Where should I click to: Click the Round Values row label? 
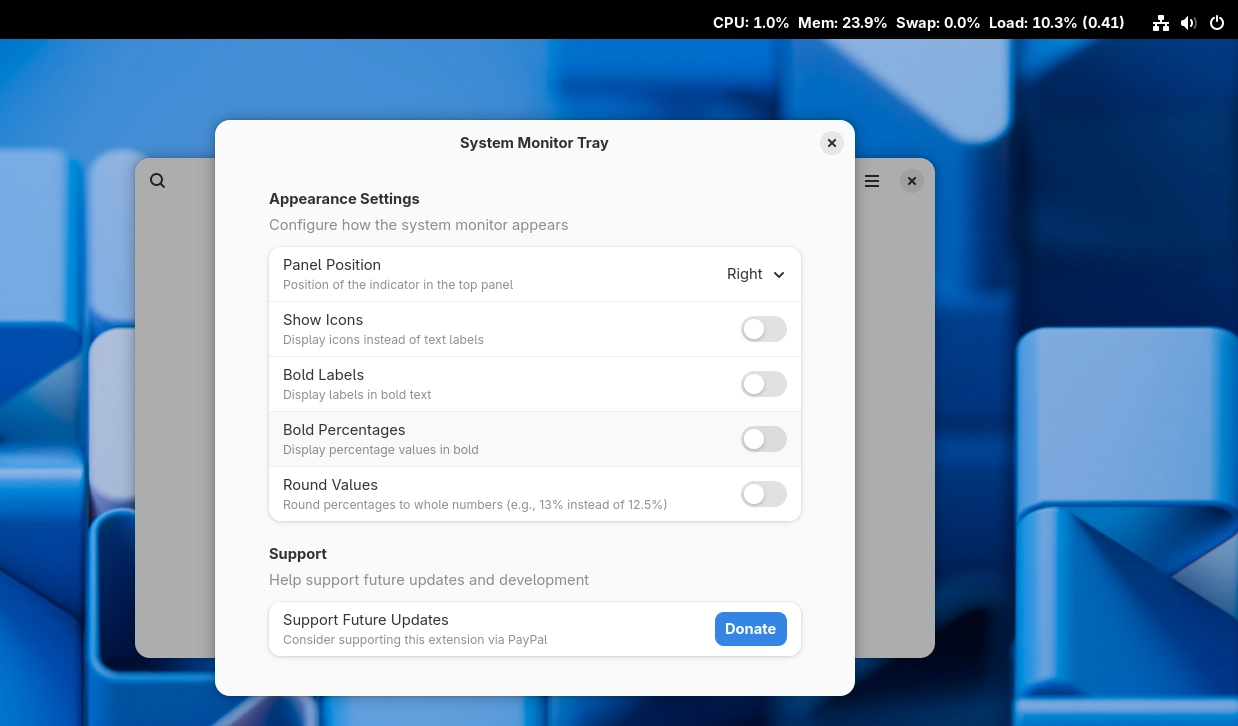pos(330,485)
